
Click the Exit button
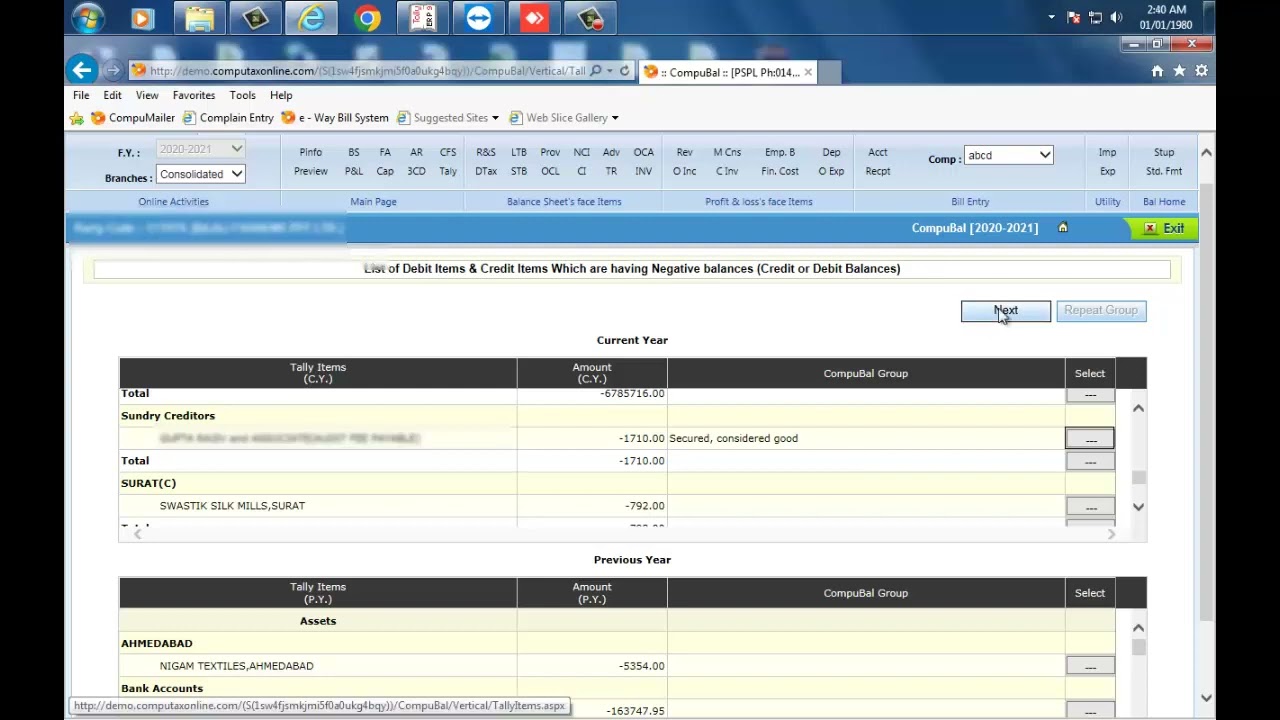(x=1165, y=228)
